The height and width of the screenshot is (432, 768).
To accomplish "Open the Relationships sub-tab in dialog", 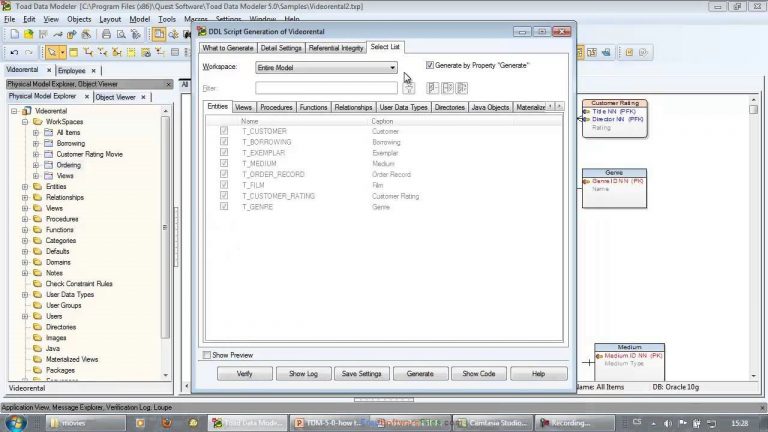I will click(x=353, y=107).
